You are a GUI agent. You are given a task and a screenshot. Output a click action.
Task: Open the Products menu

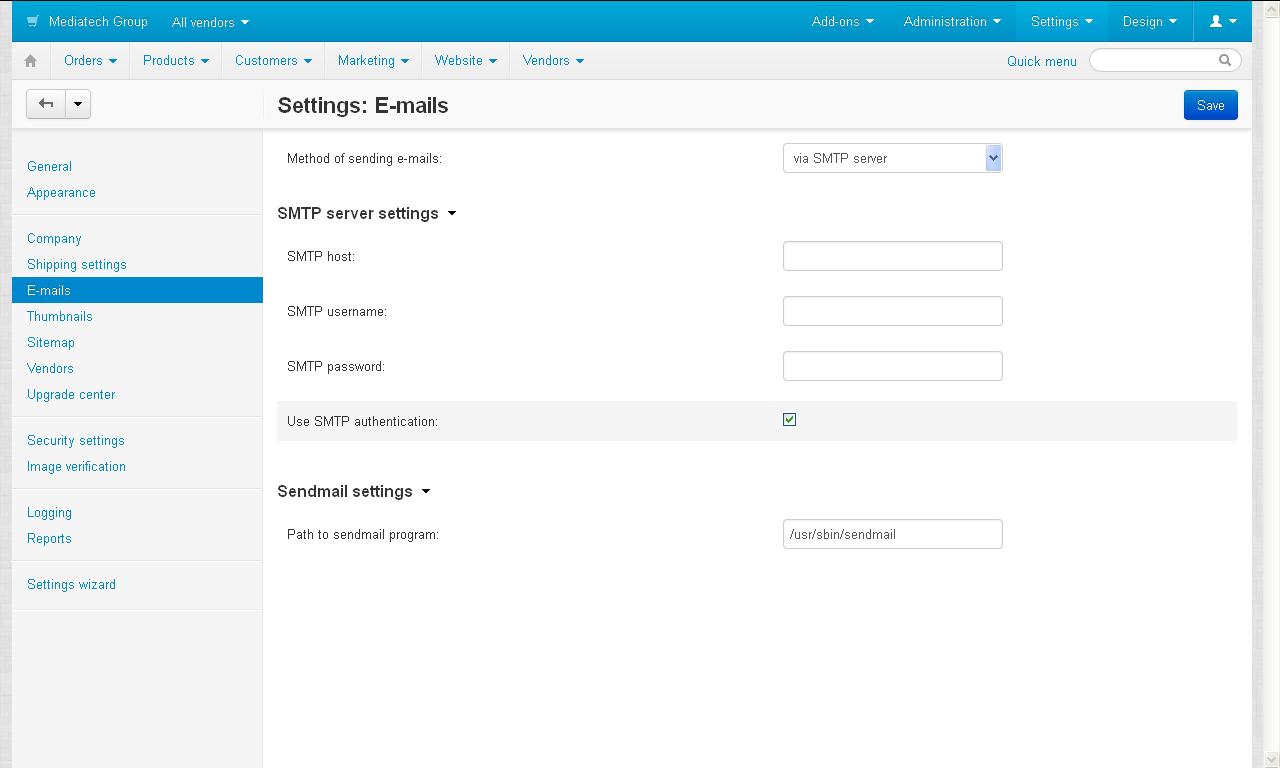[175, 60]
